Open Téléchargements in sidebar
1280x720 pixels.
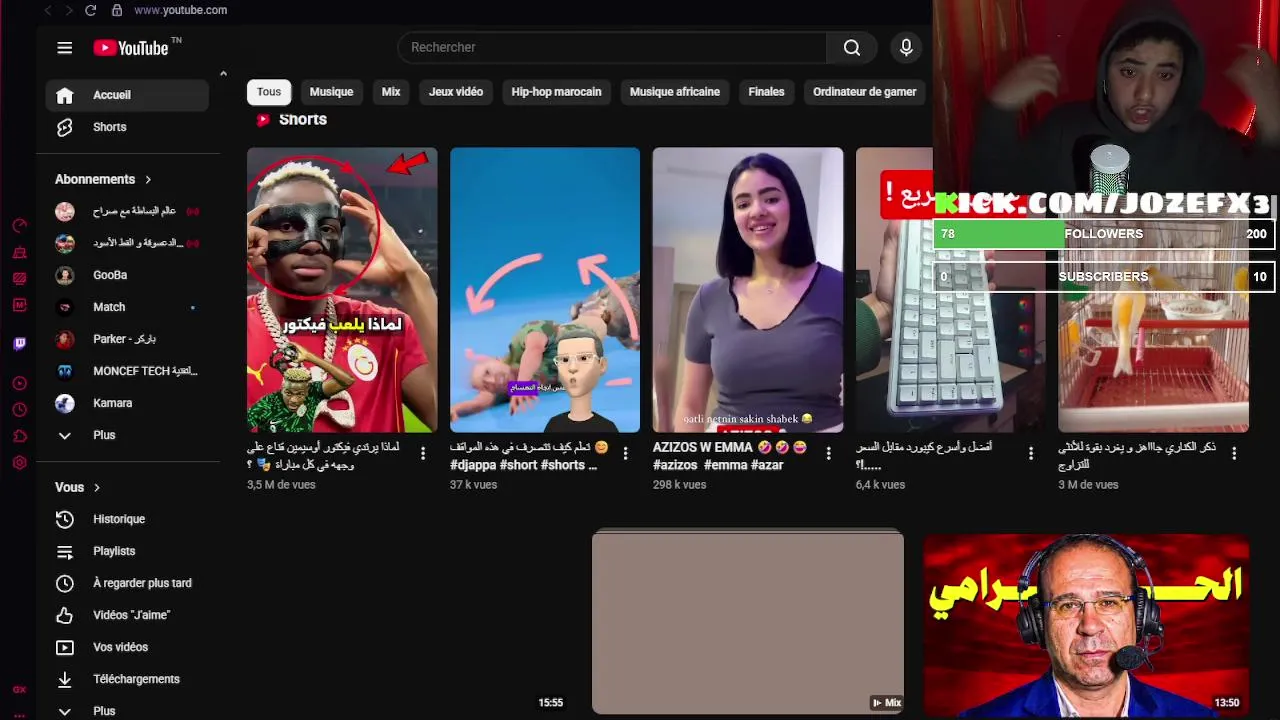click(127, 679)
